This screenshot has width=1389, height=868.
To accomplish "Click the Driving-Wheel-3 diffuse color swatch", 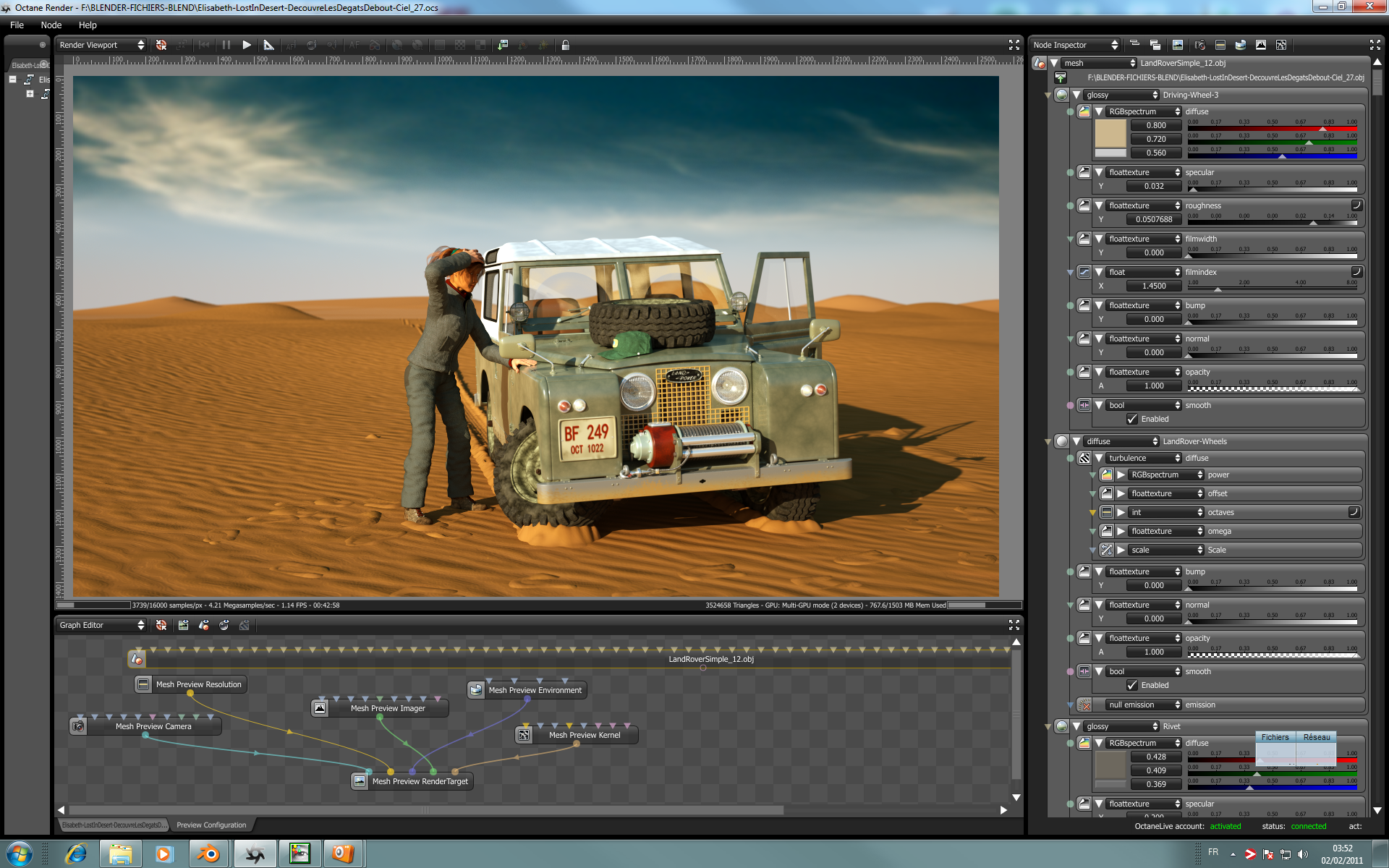I will coord(1110,134).
